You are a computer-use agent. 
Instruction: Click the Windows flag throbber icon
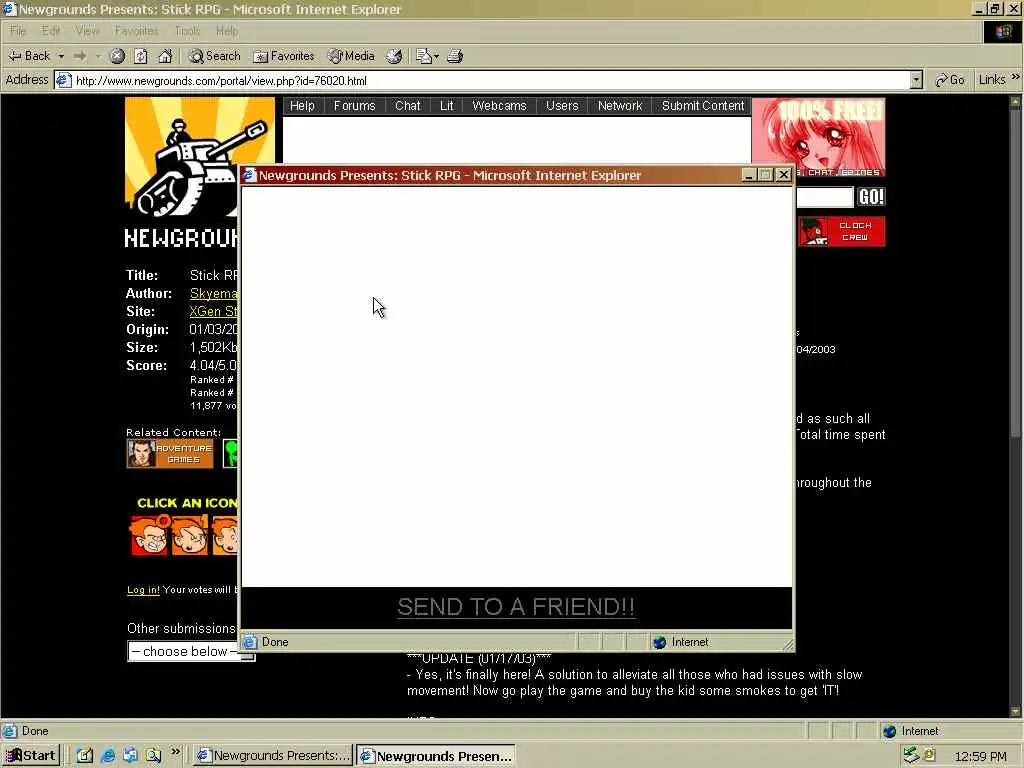1003,31
